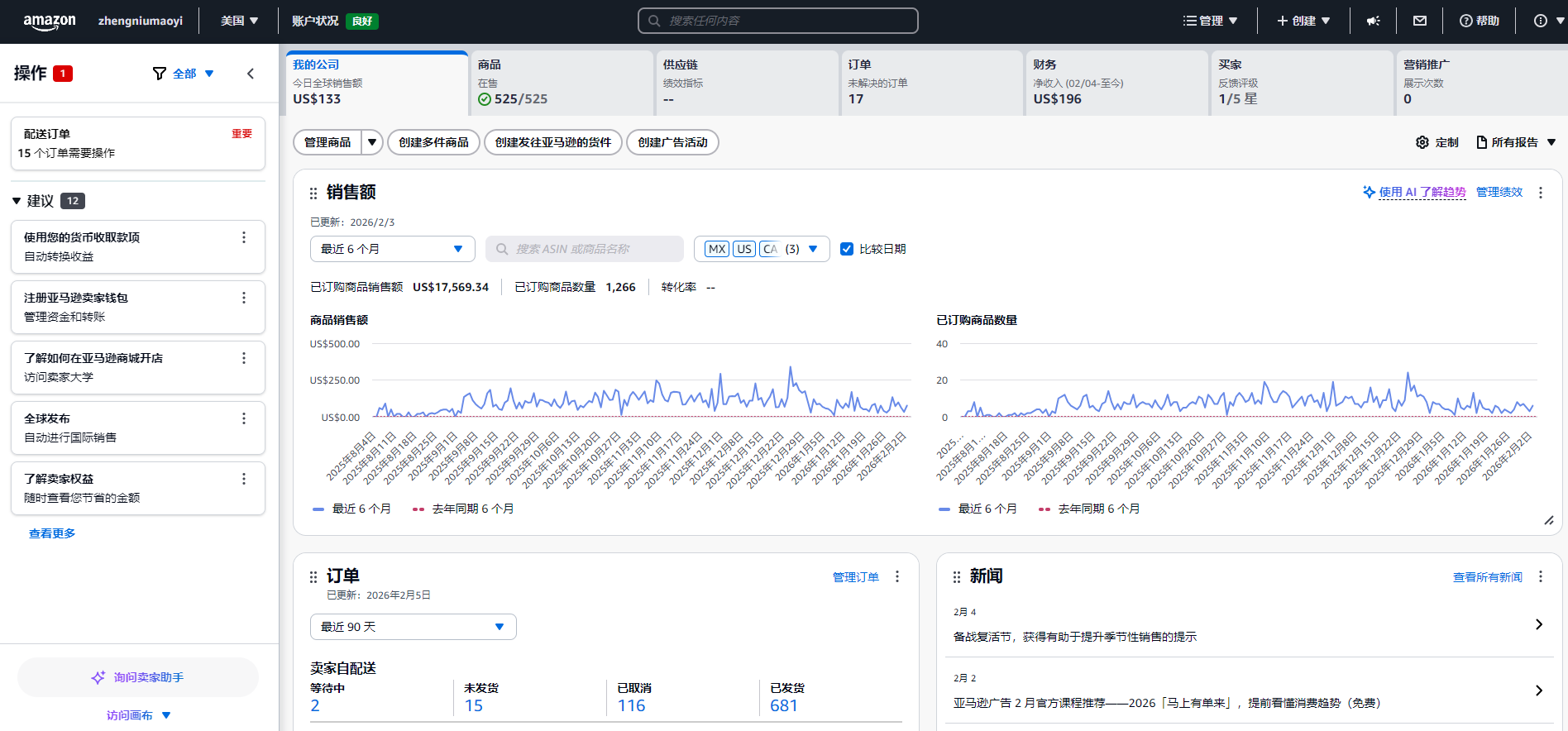Focus the ASIN or product name search field

click(585, 249)
